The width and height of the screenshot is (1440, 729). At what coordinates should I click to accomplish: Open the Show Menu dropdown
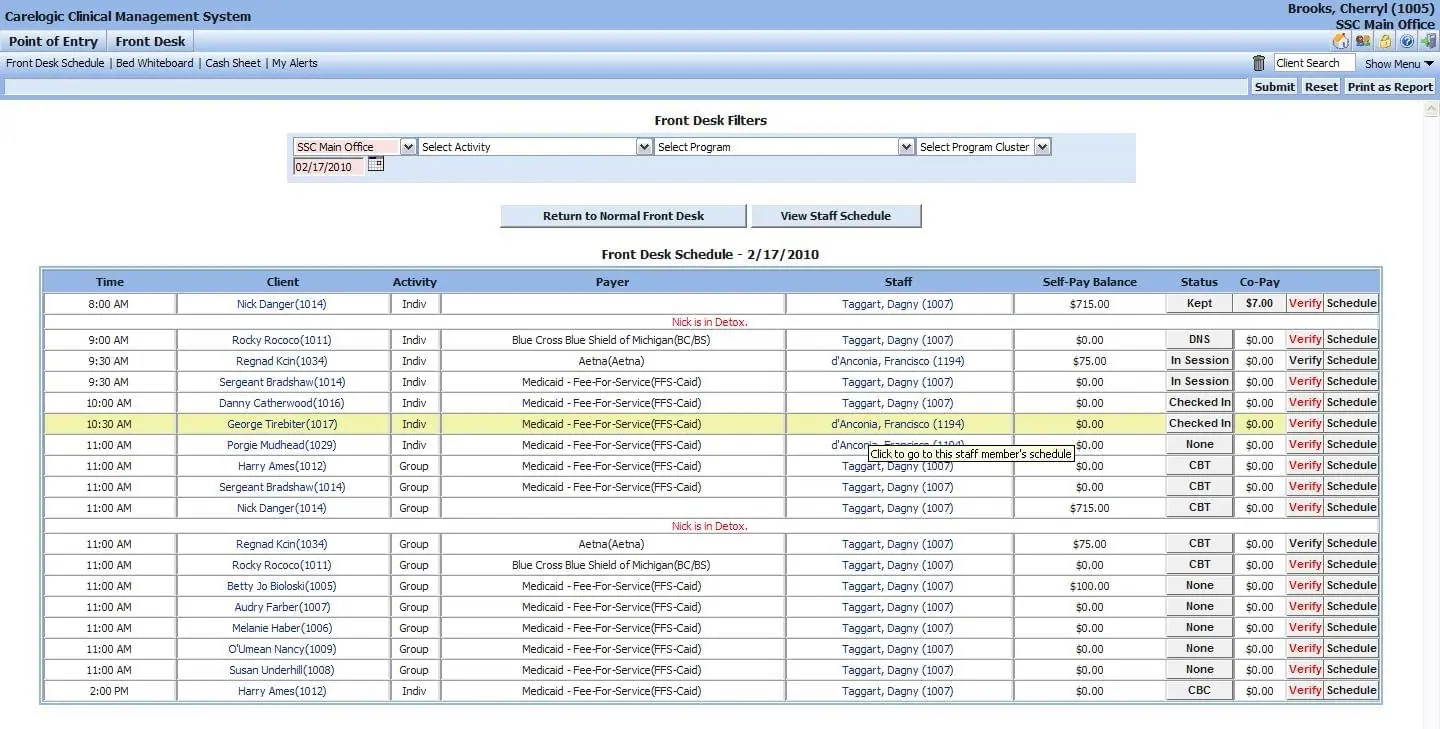[1398, 63]
